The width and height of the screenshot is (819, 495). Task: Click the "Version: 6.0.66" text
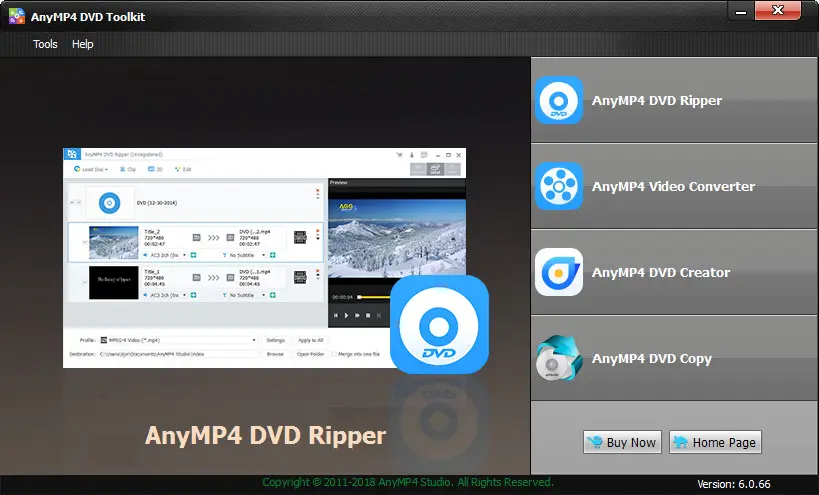(x=733, y=484)
